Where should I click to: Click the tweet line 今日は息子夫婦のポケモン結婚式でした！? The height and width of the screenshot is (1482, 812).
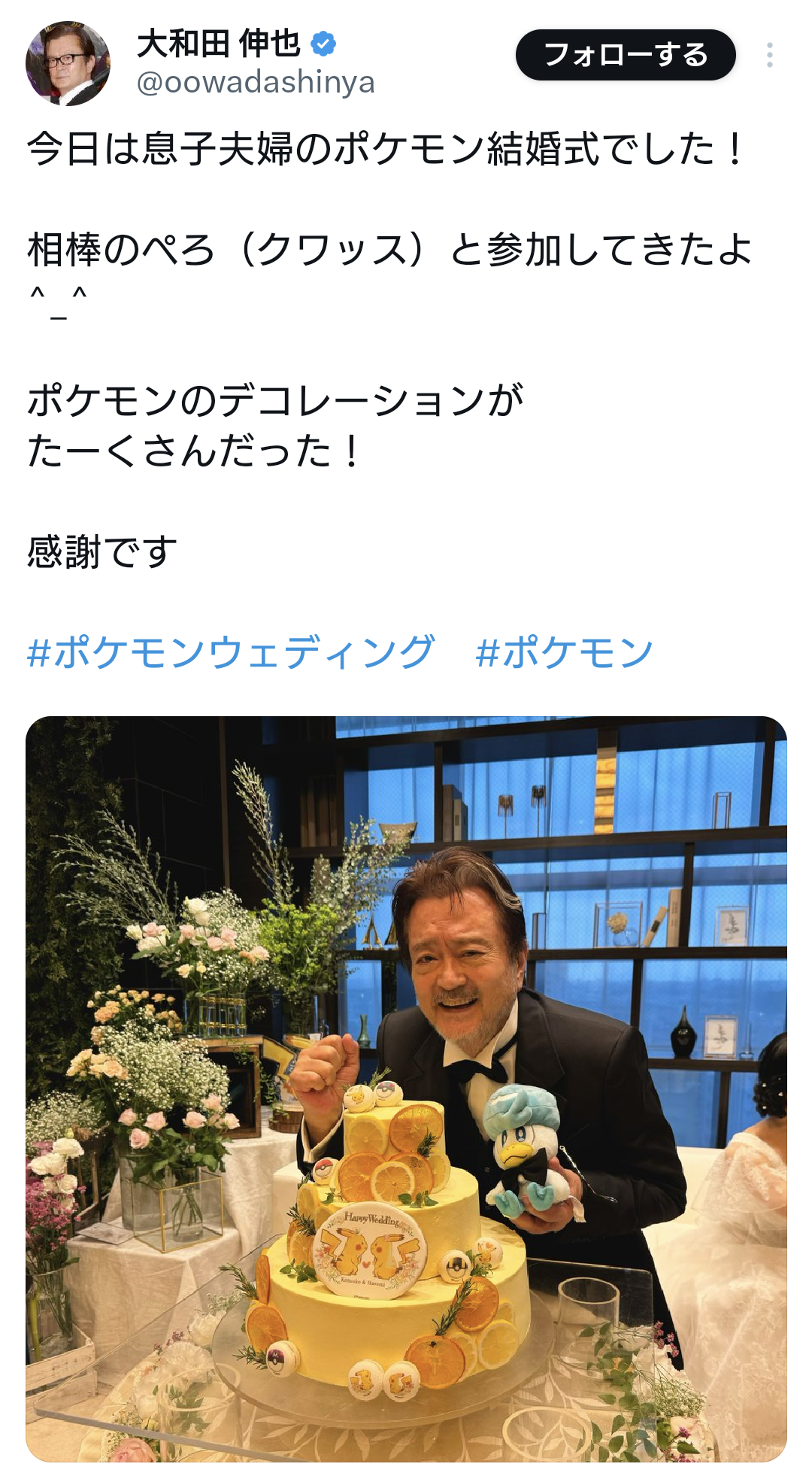[x=386, y=148]
